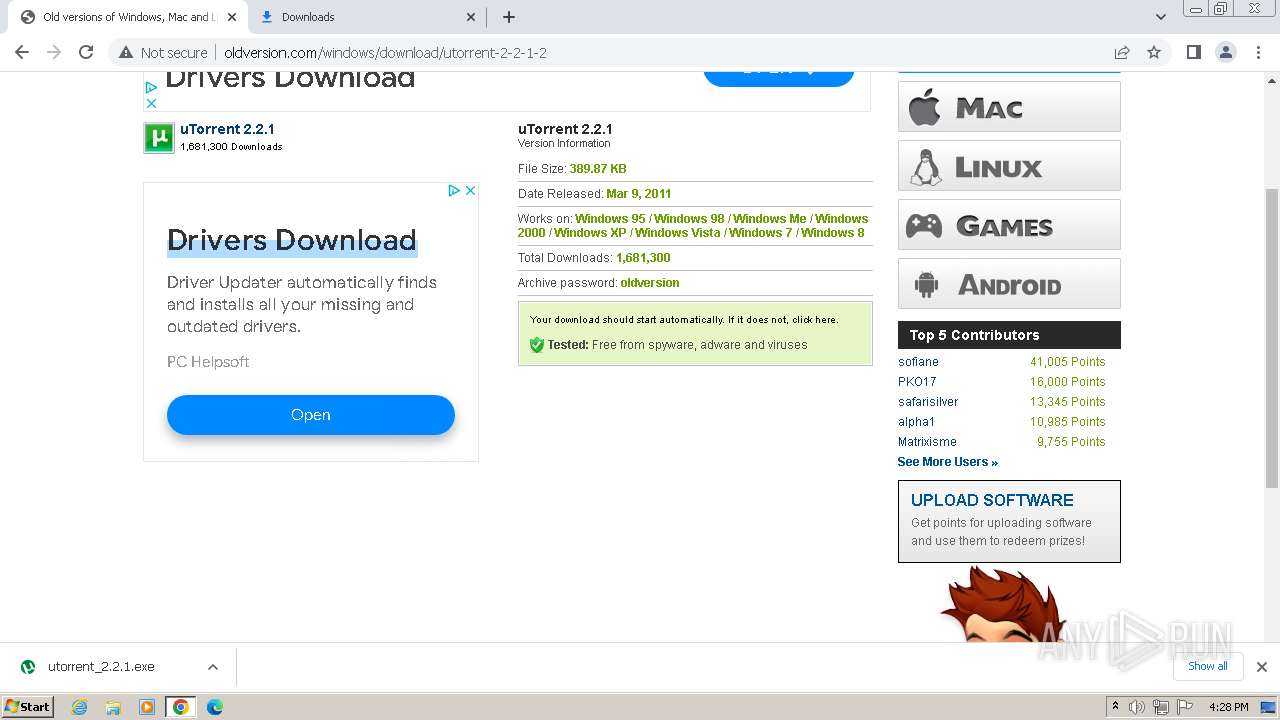Click the 4:28 PM clock
The image size is (1280, 720).
point(1228,707)
